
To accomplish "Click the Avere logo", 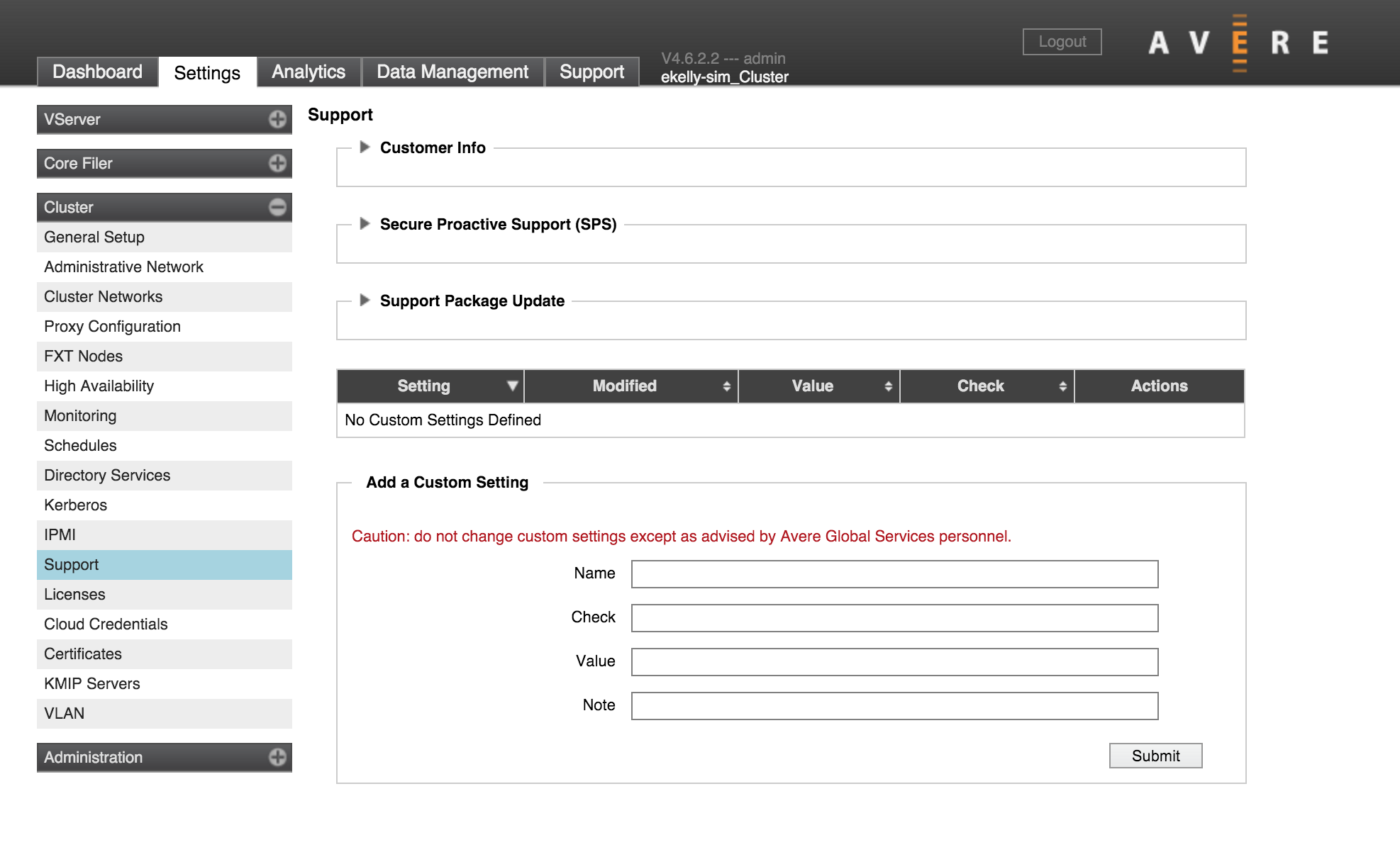I will tap(1238, 43).
